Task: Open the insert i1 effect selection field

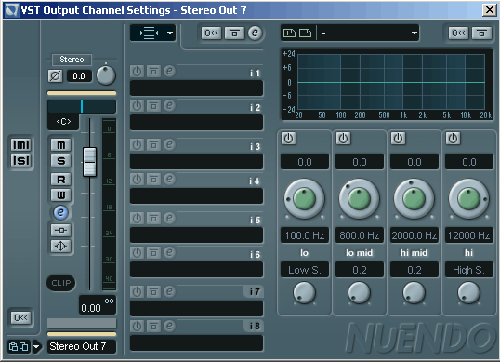Action: click(x=196, y=88)
